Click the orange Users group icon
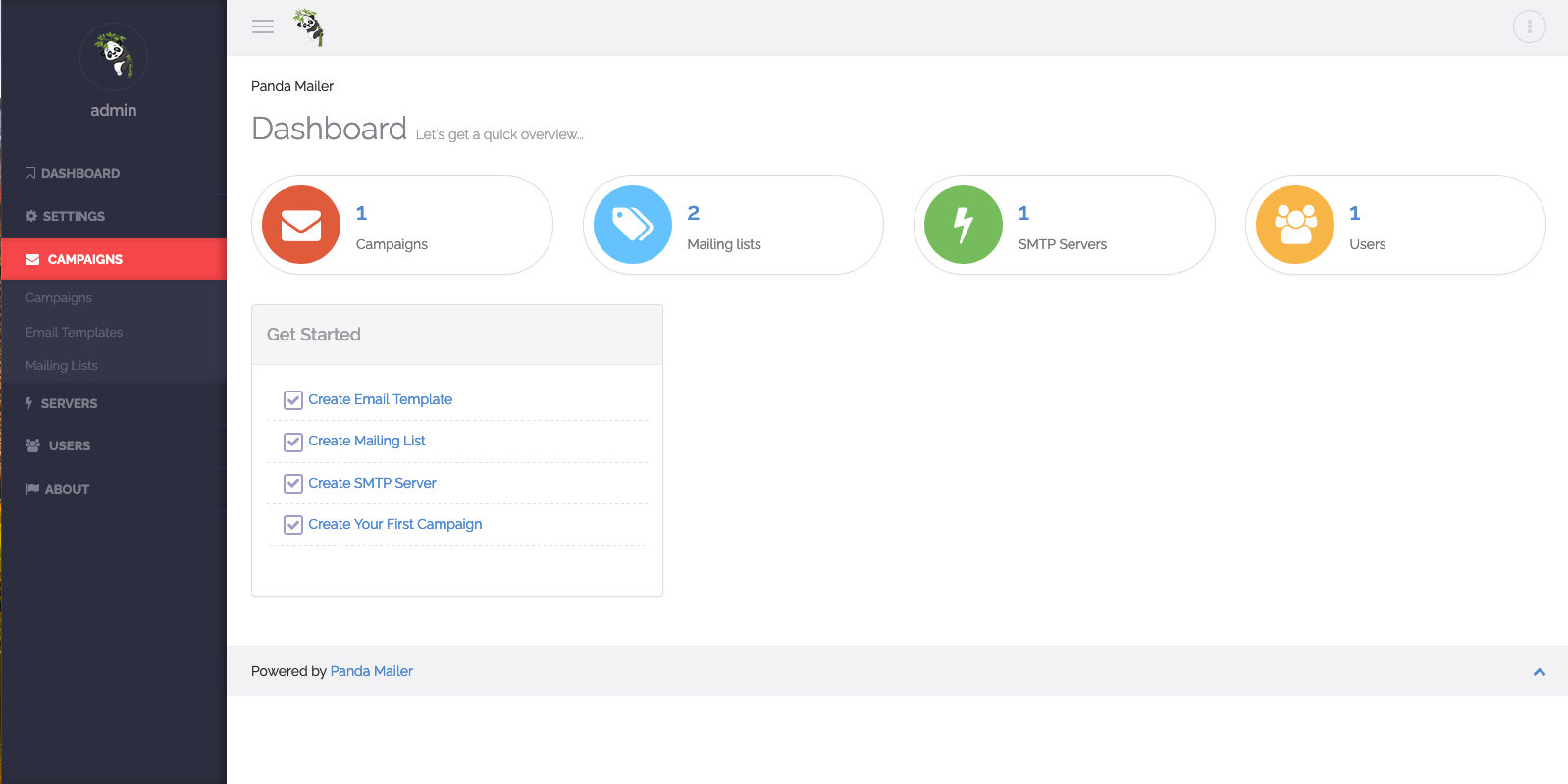The width and height of the screenshot is (1568, 784). pos(1295,225)
